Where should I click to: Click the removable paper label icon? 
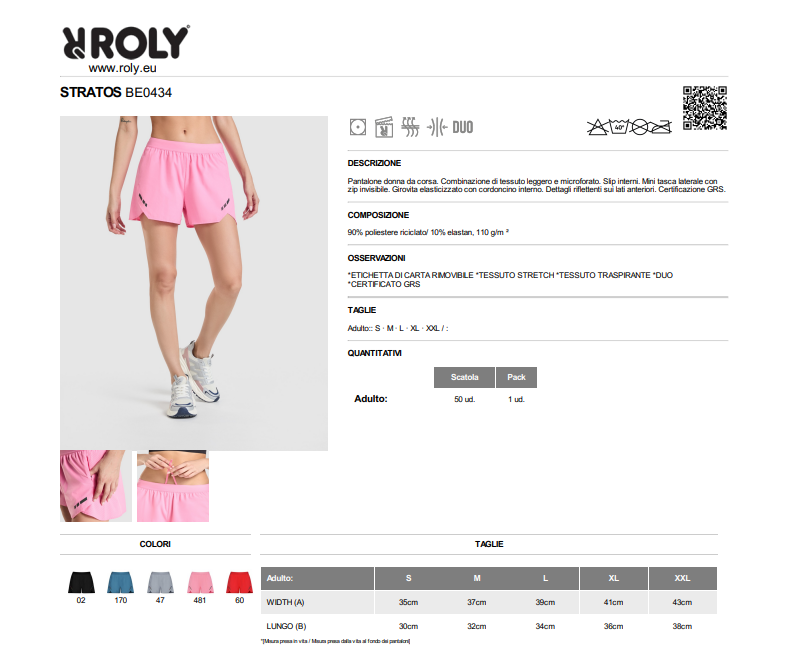(x=383, y=127)
